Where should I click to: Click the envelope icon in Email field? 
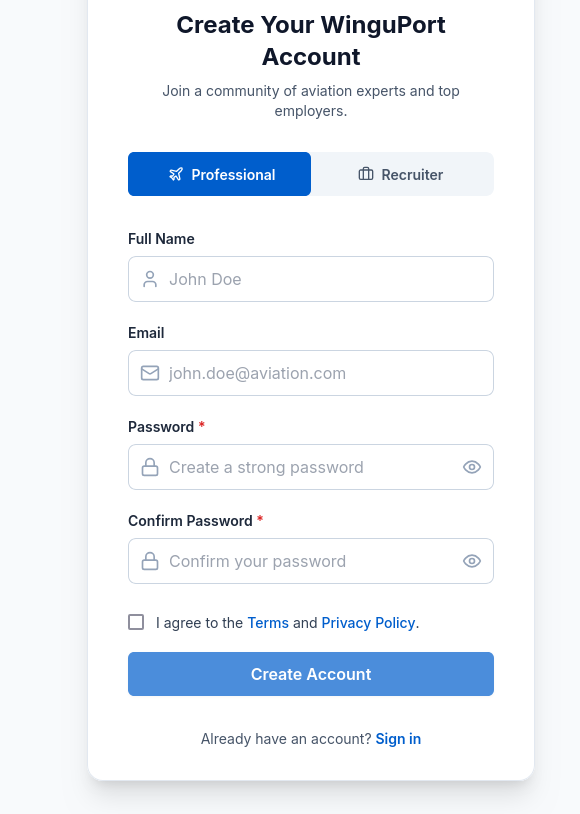point(149,373)
